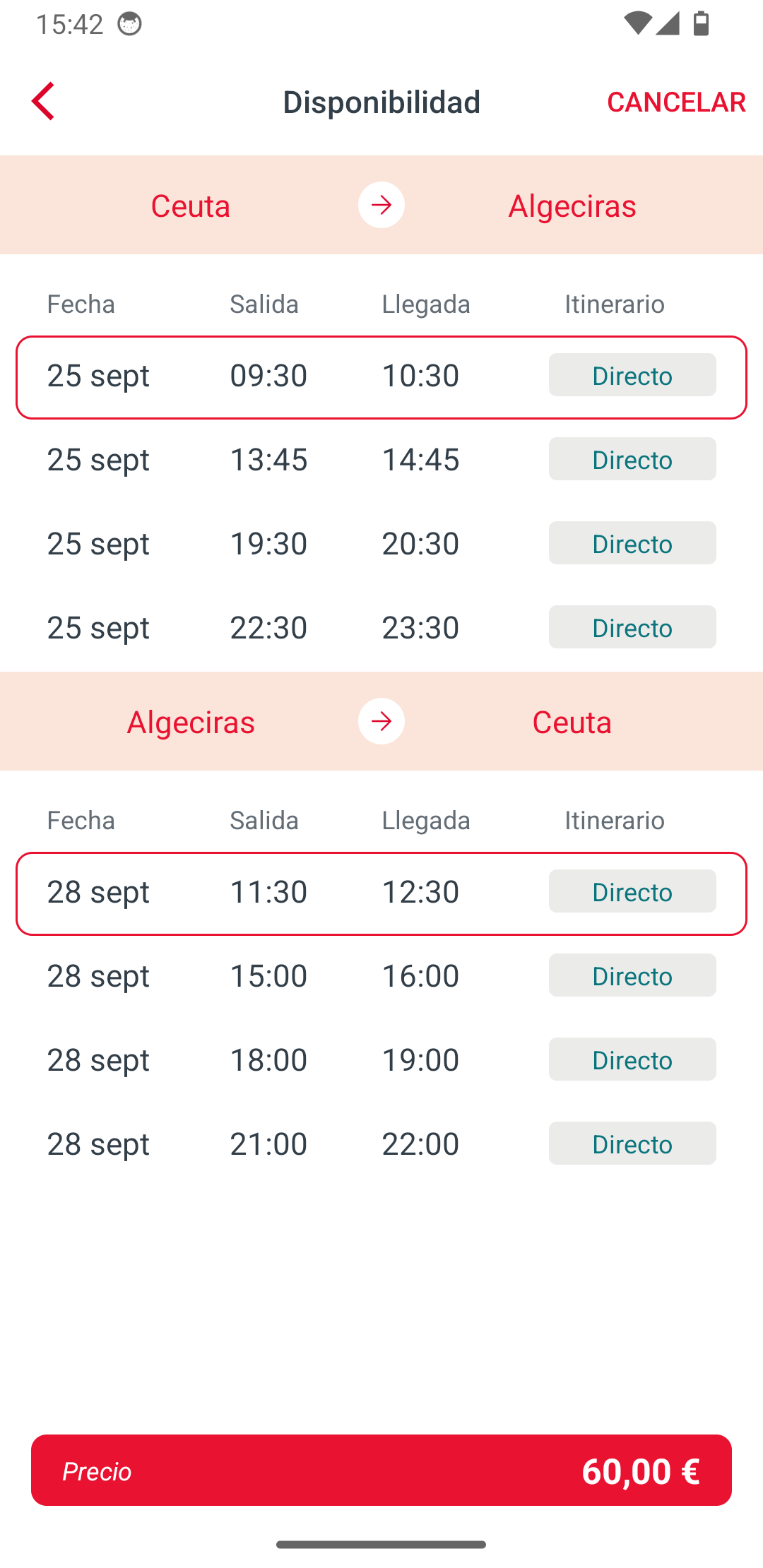
Task: Tap the Wi-Fi signal status icon
Action: (x=637, y=23)
